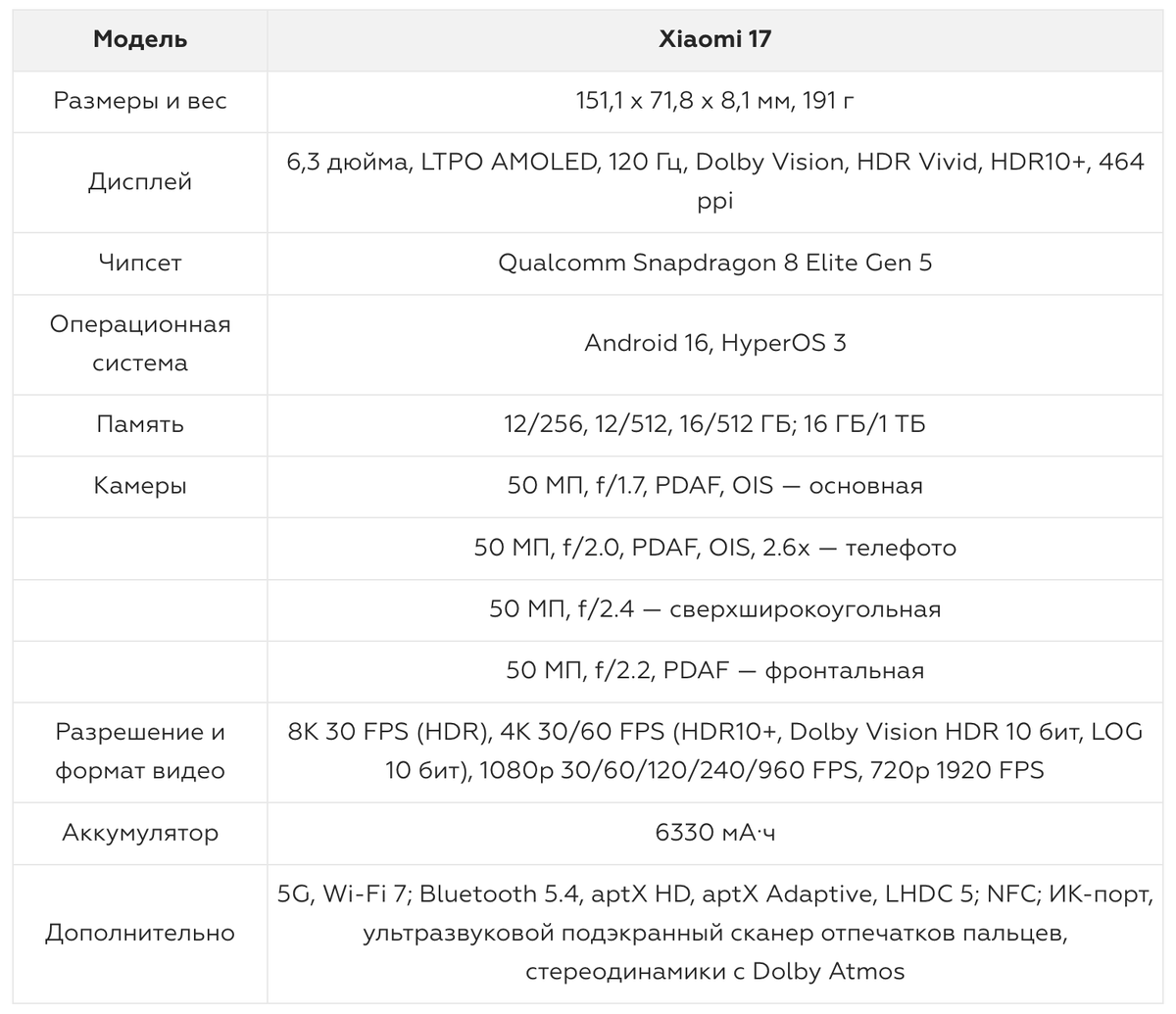
Task: Click the 6330 мА·ч battery value
Action: tap(714, 833)
